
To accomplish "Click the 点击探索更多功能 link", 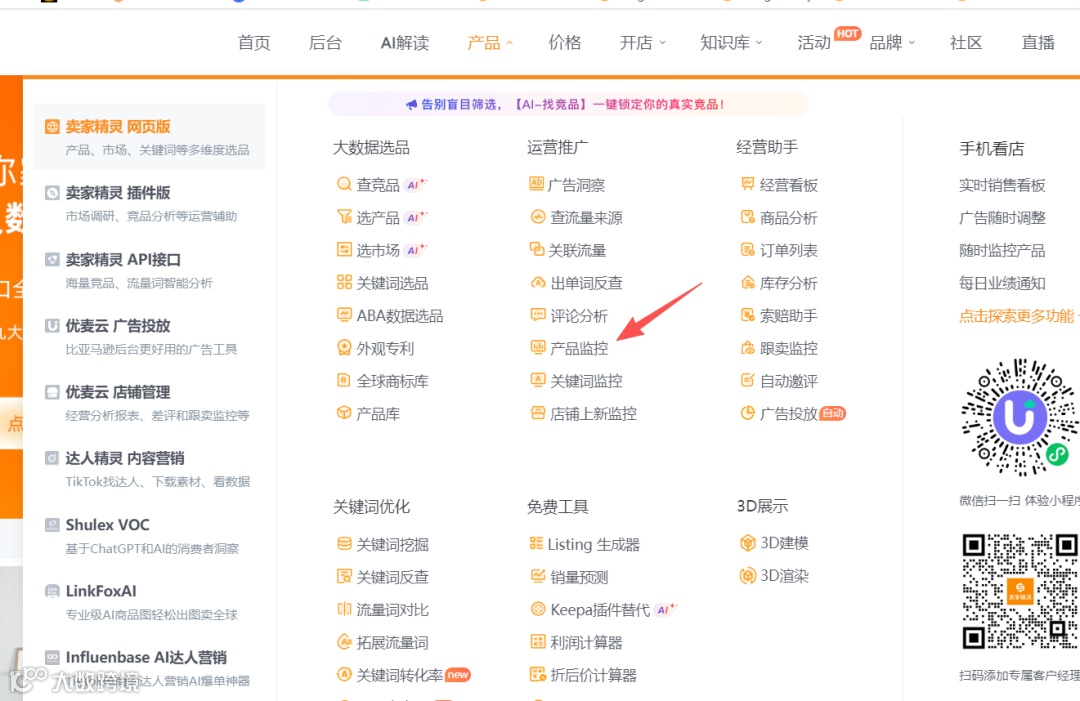I will coord(1016,316).
